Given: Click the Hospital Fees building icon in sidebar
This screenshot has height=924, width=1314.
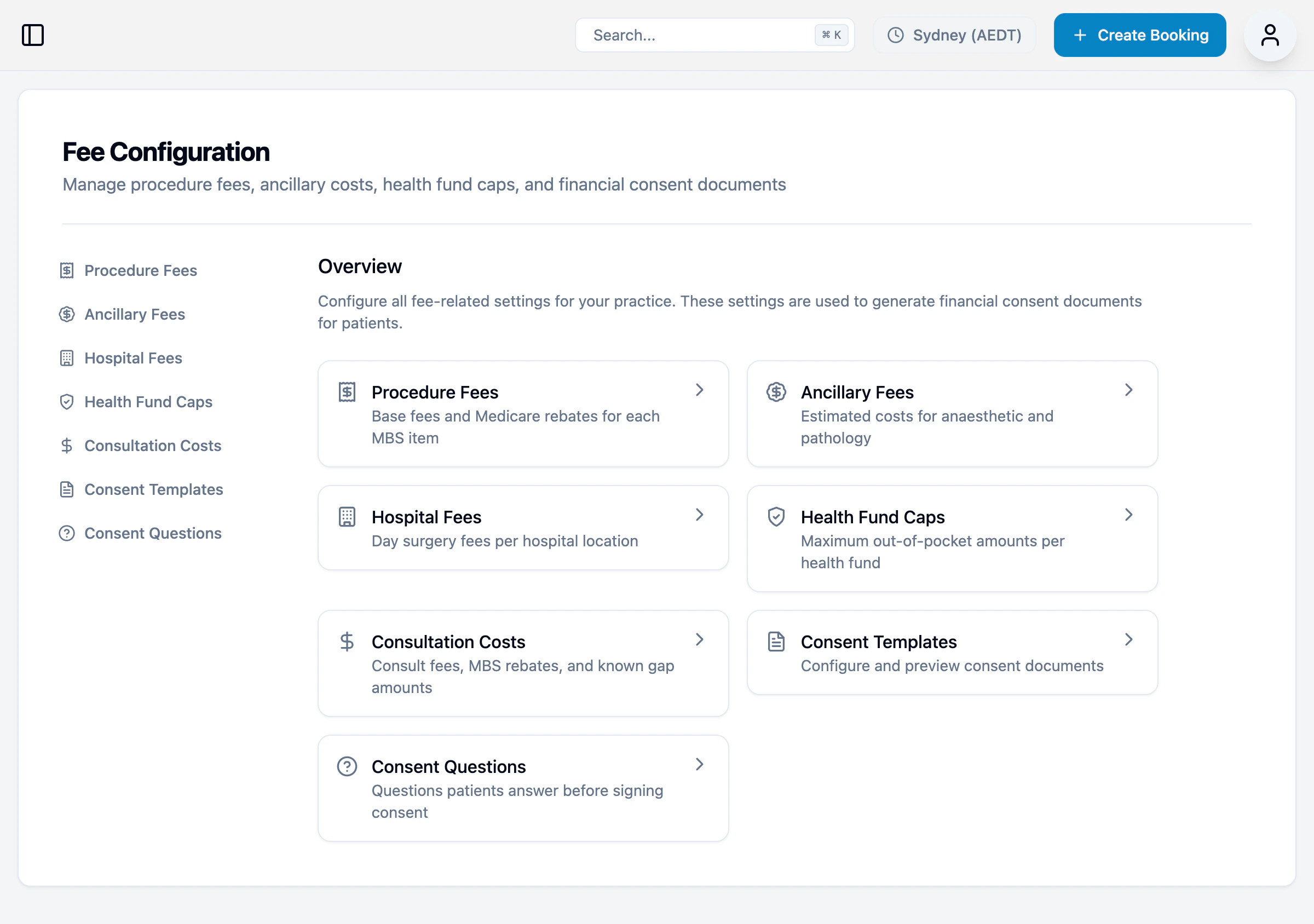Looking at the screenshot, I should [66, 357].
